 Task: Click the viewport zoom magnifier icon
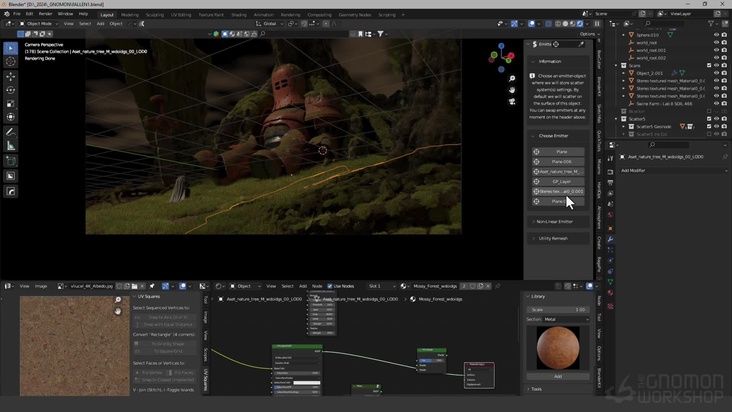(x=512, y=78)
